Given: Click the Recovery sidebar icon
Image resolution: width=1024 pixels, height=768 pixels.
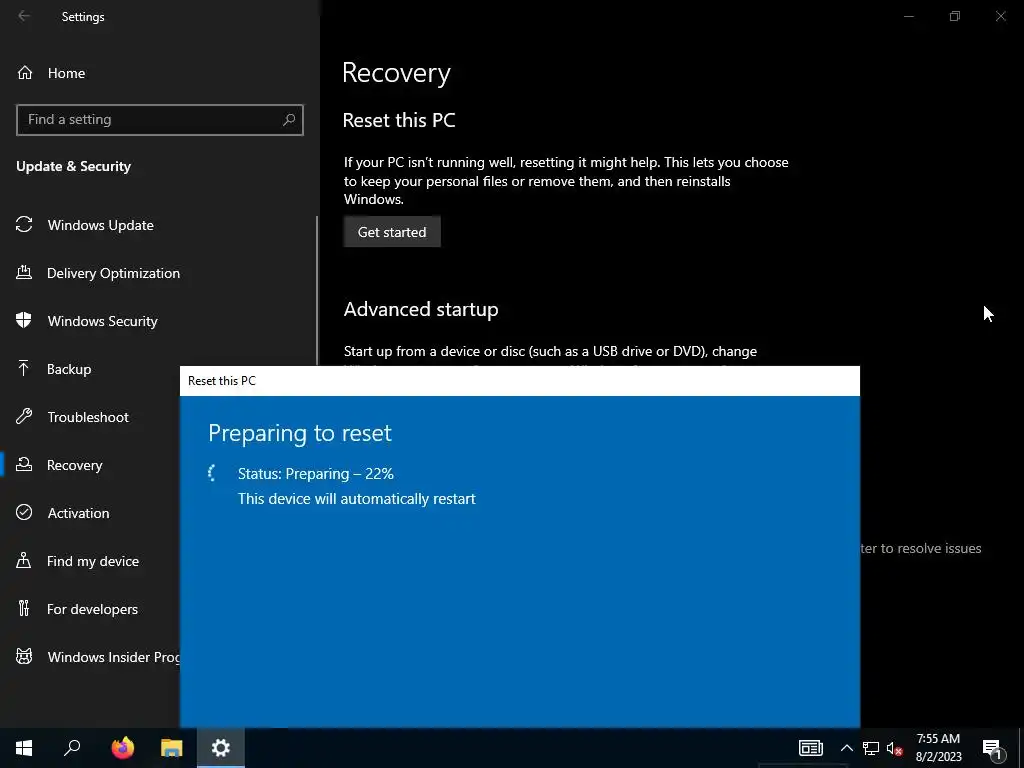Looking at the screenshot, I should pos(24,464).
